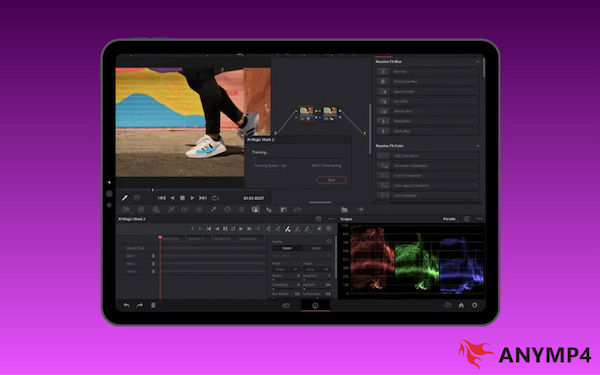The image size is (600, 375).
Task: Open the Color Wheels palette icon
Action: (x=141, y=209)
